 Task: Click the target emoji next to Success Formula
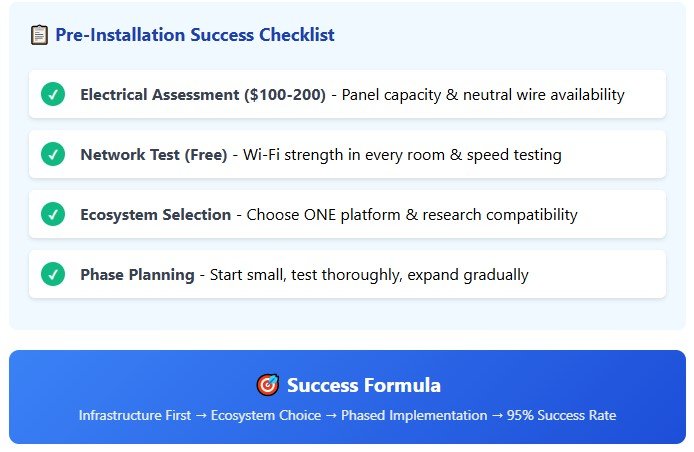(x=268, y=385)
